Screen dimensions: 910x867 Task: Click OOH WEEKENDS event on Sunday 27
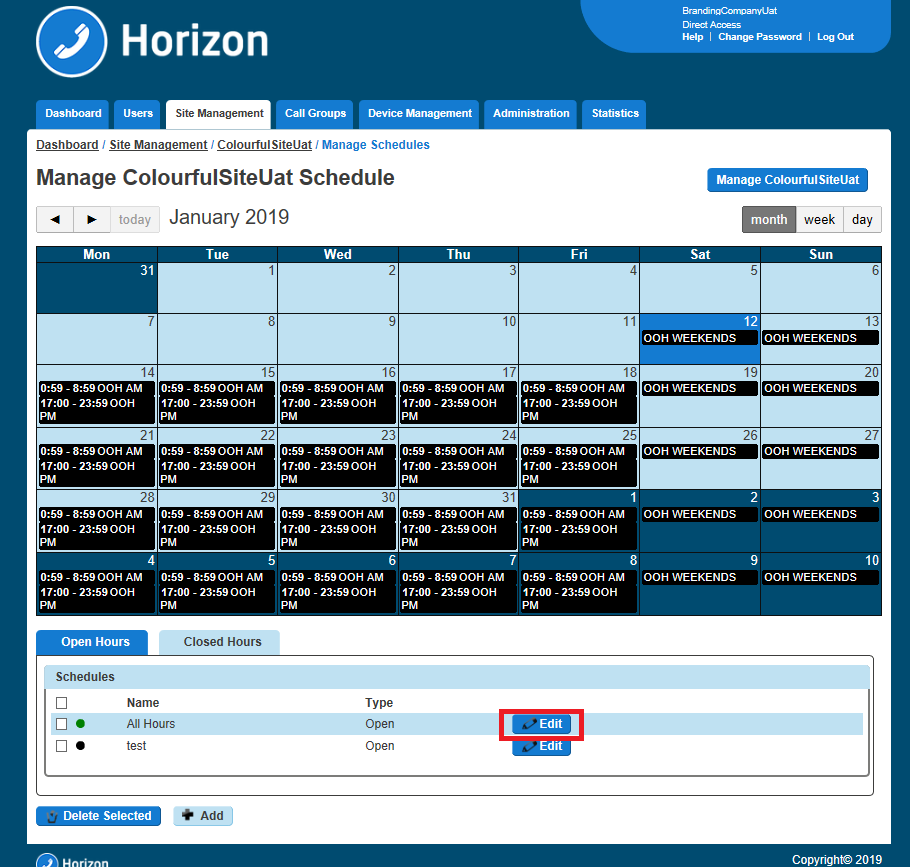pyautogui.click(x=820, y=451)
